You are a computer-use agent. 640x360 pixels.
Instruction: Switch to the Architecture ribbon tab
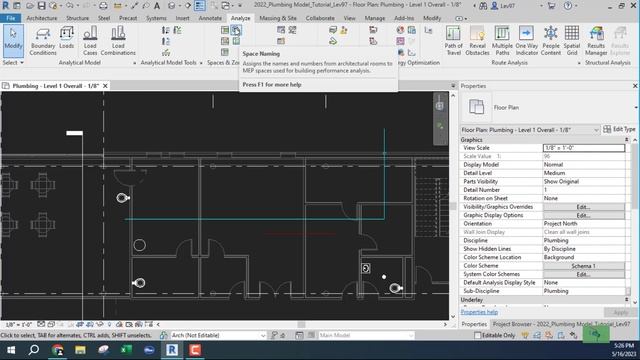point(42,18)
